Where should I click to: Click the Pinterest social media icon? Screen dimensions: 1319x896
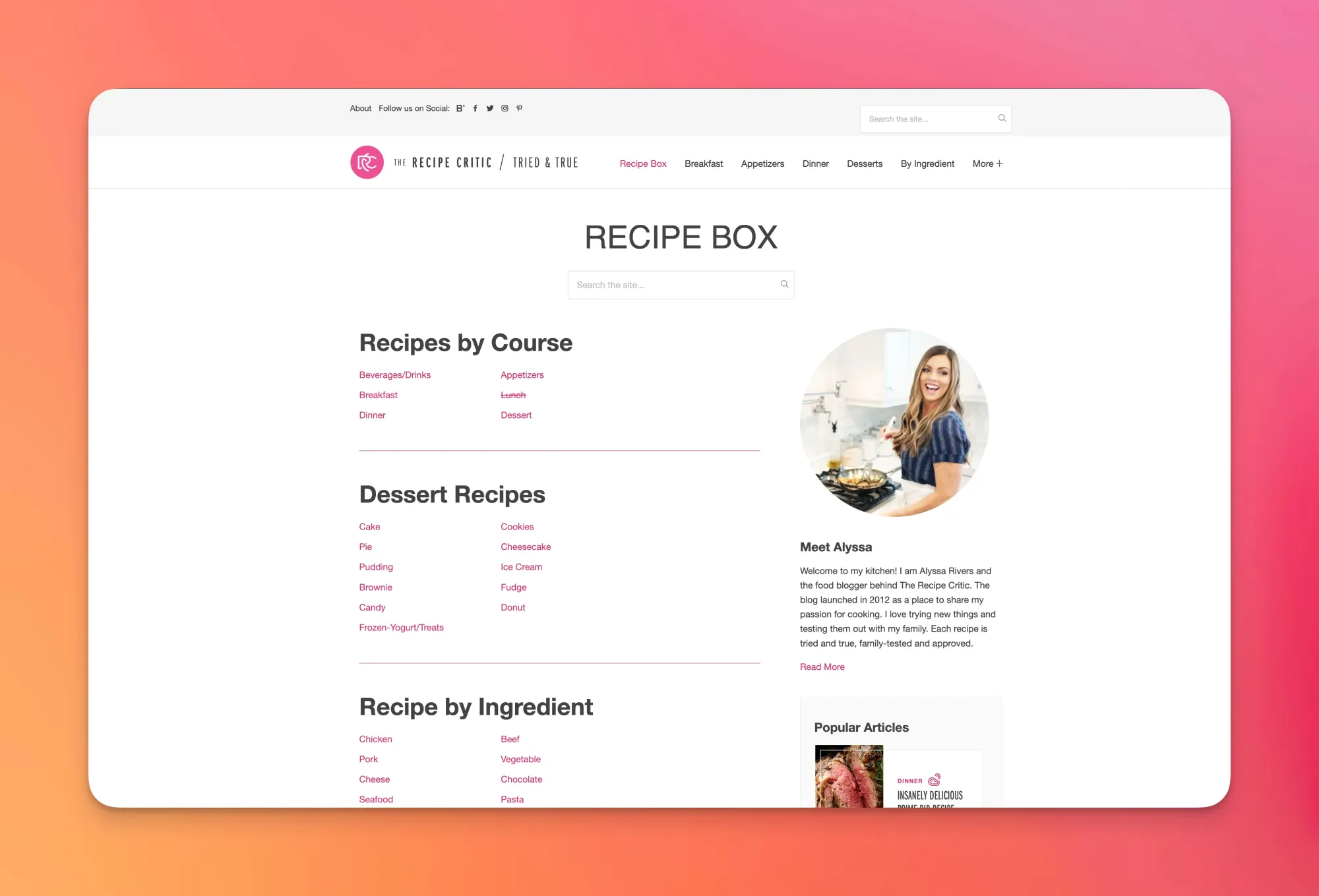(x=521, y=108)
